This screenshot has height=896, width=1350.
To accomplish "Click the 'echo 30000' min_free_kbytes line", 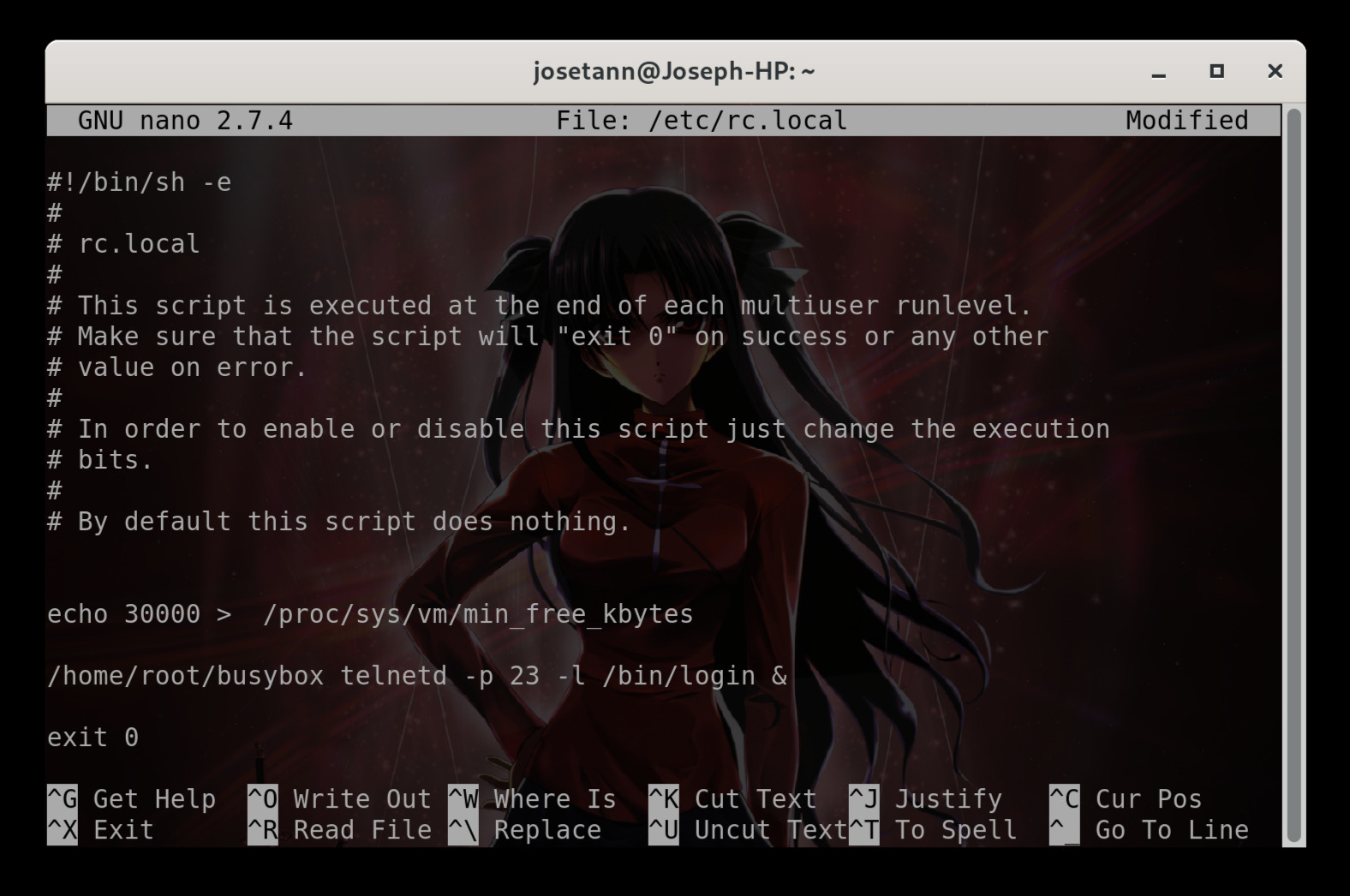I will click(x=370, y=614).
